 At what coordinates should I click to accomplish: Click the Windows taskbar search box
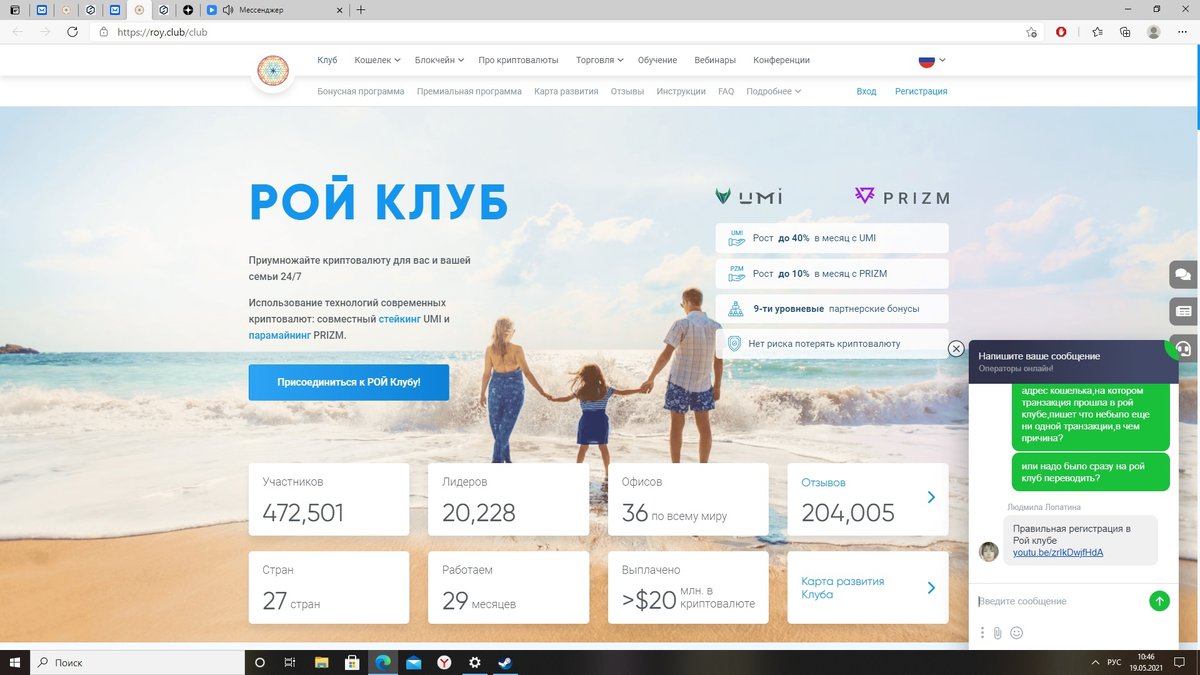(x=137, y=662)
